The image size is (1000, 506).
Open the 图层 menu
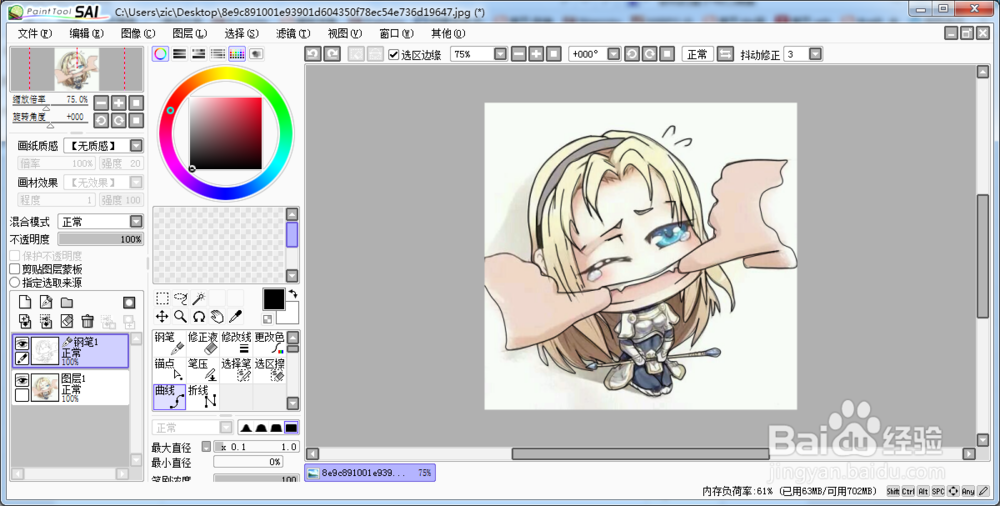pyautogui.click(x=189, y=33)
